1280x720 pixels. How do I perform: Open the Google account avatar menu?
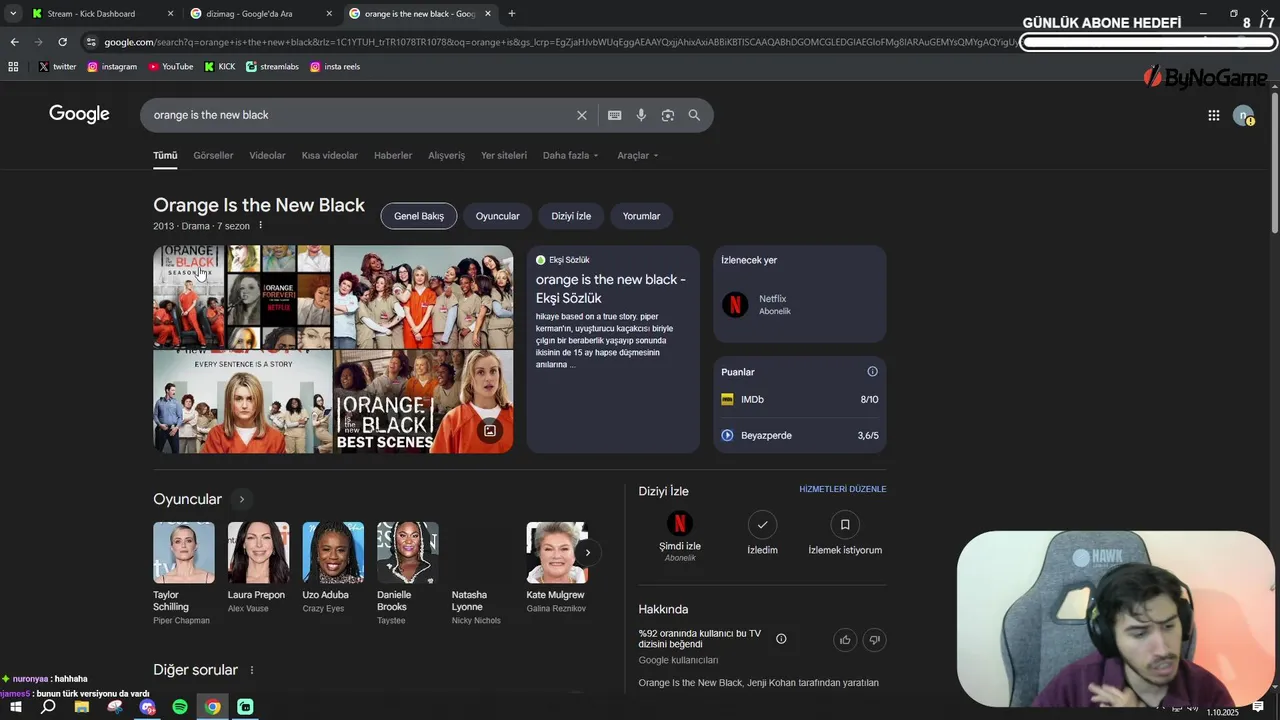coord(1243,115)
